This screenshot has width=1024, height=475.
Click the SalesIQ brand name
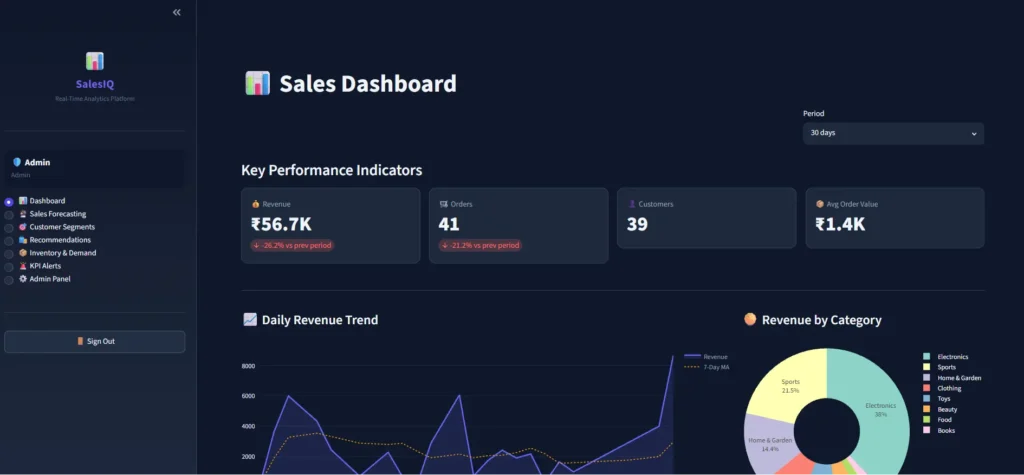(95, 84)
